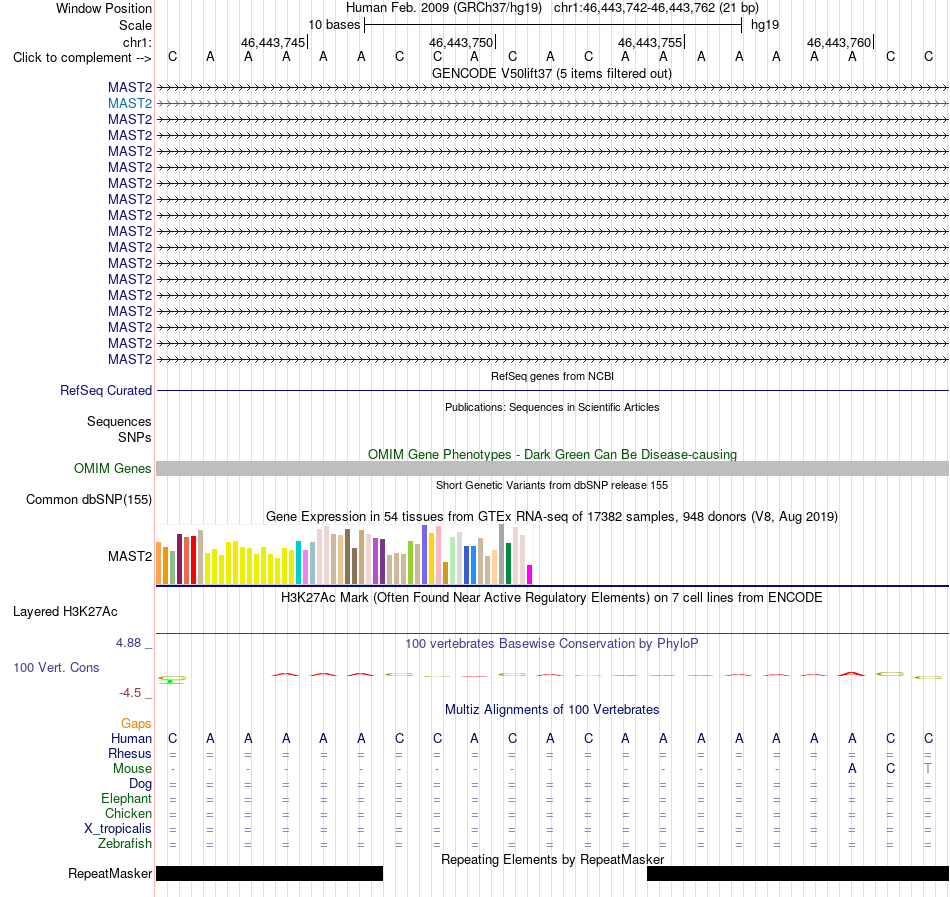This screenshot has height=897, width=950.
Task: Click the Elephant alignment row label
Action: pos(126,799)
